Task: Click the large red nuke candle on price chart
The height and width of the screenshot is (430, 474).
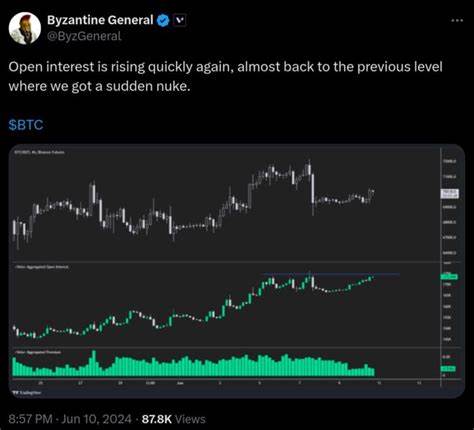Action: click(x=313, y=191)
